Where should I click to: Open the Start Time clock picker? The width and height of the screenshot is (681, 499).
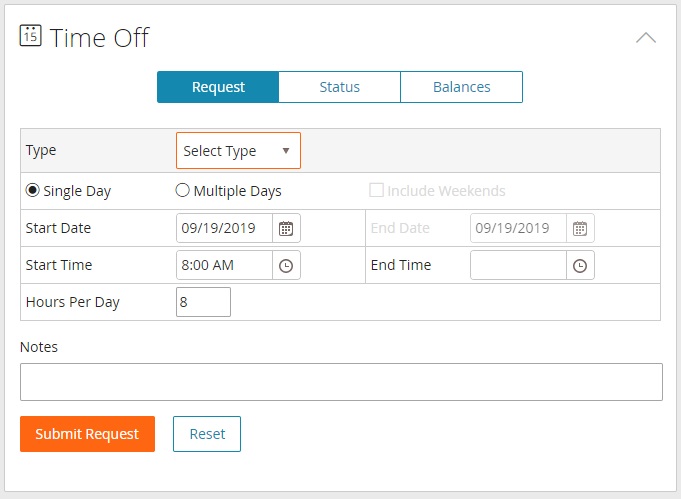click(x=286, y=265)
